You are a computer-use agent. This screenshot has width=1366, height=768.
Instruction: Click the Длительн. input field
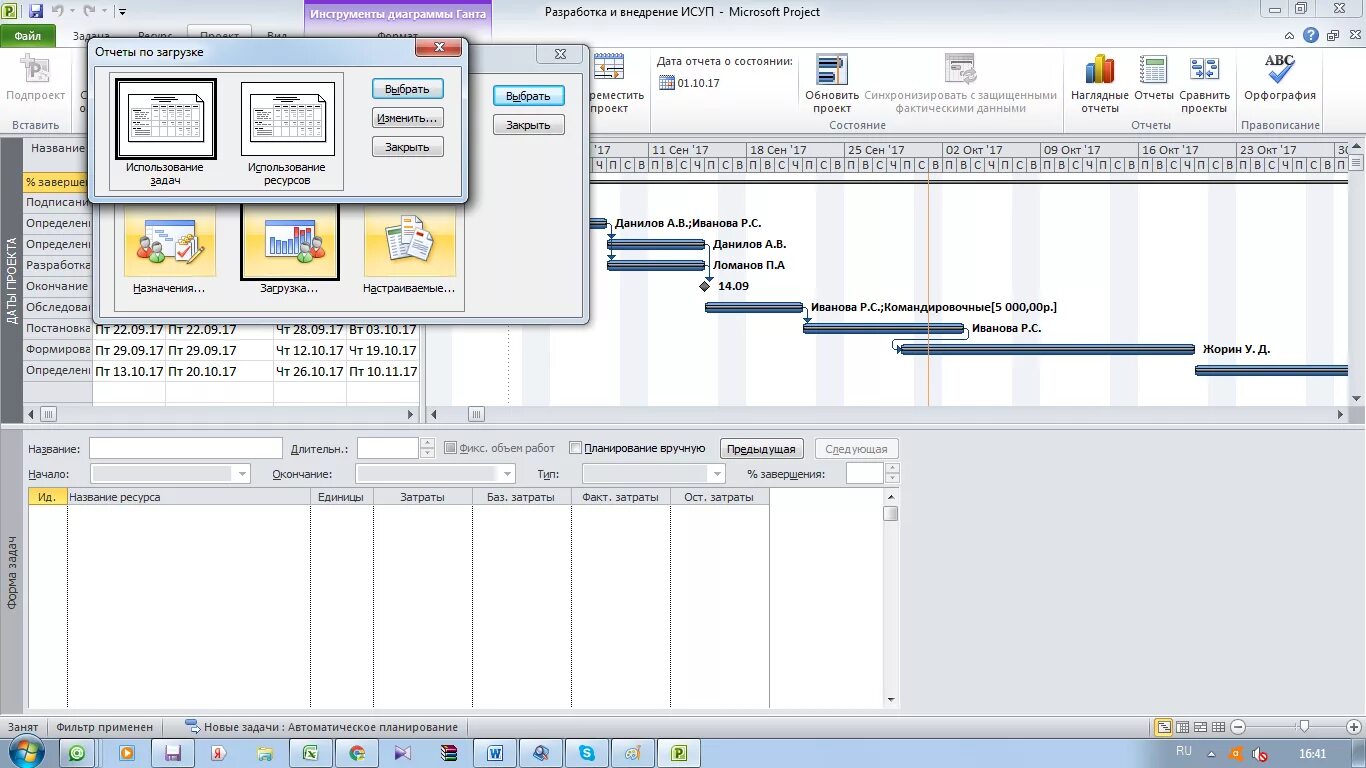388,449
